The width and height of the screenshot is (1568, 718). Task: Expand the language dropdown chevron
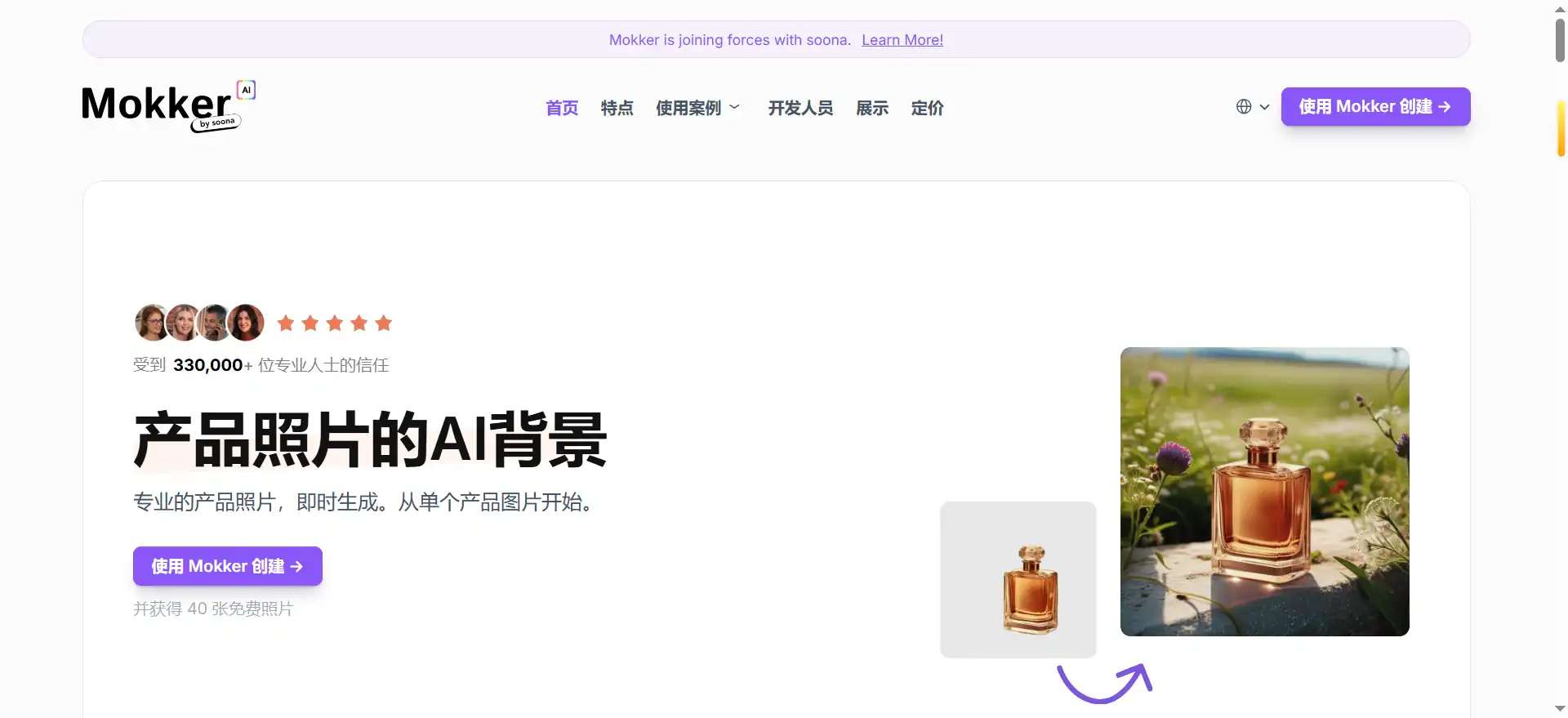tap(1264, 107)
